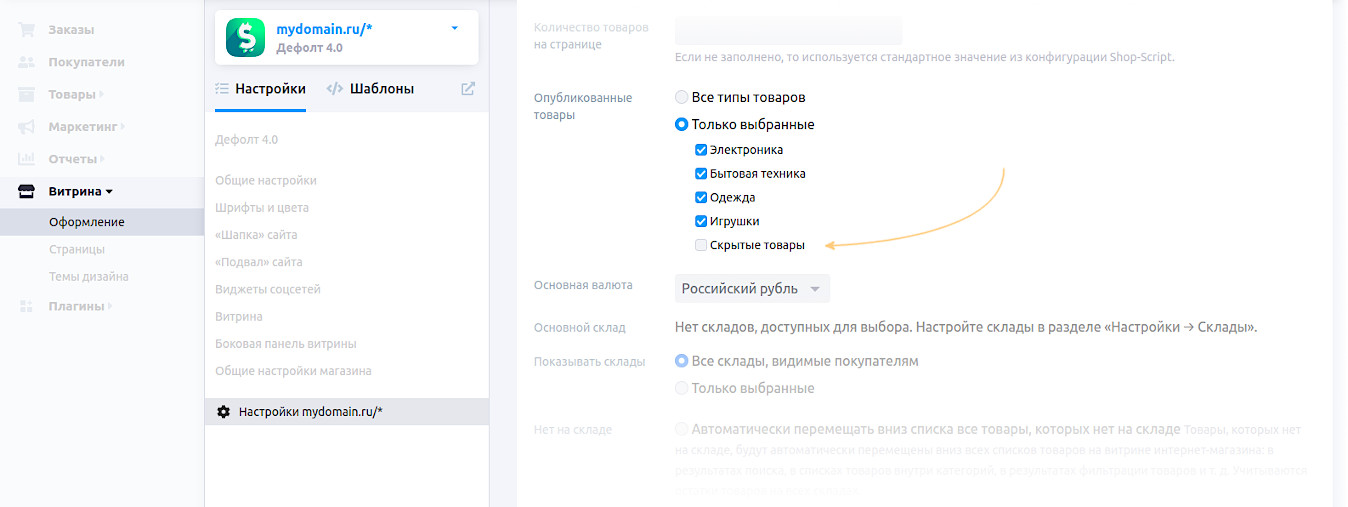This screenshot has width=1348, height=507.
Task: Click the Количество товаров на странице field
Action: point(788,30)
